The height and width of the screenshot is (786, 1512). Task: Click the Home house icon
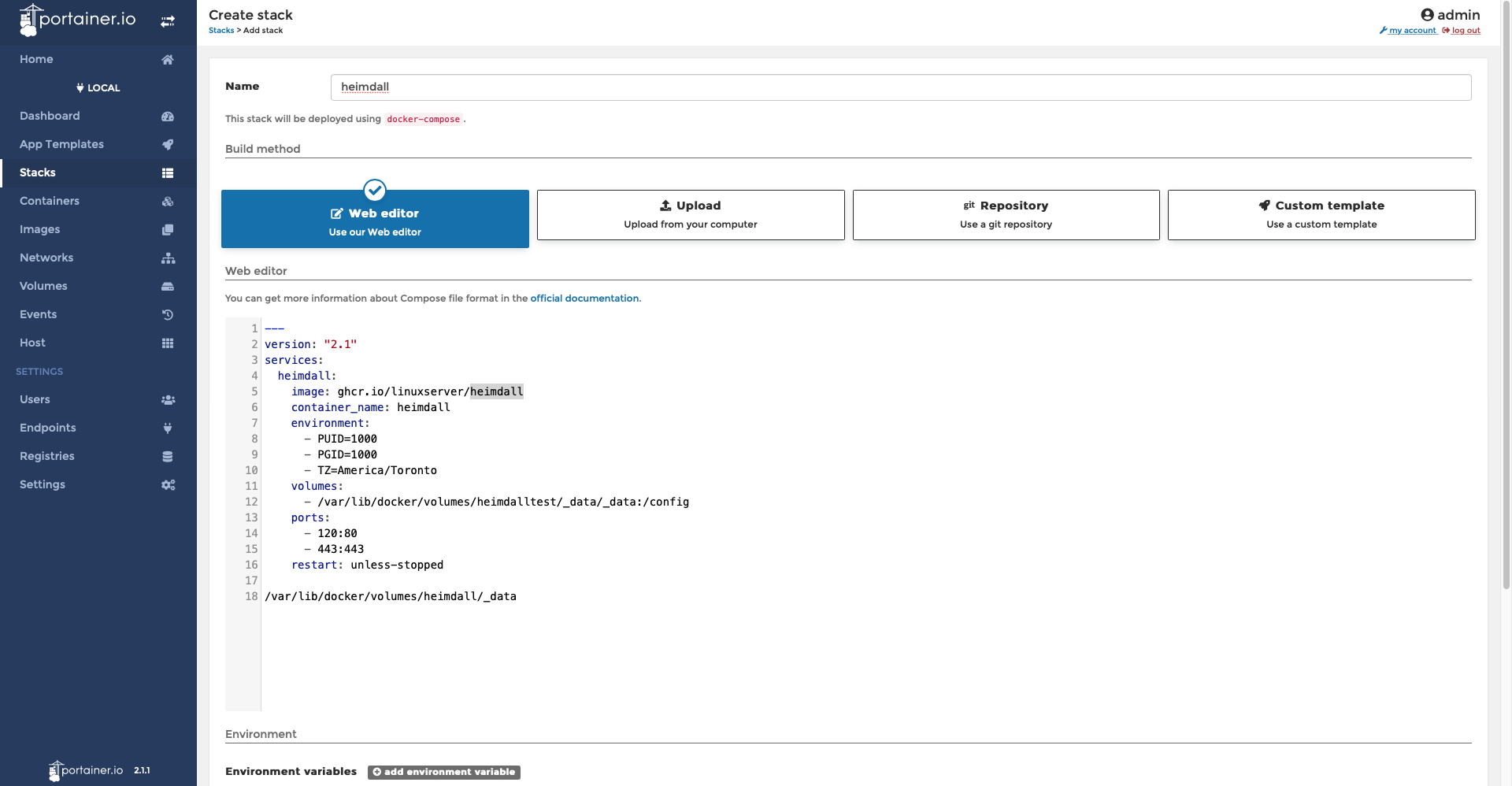pos(168,60)
